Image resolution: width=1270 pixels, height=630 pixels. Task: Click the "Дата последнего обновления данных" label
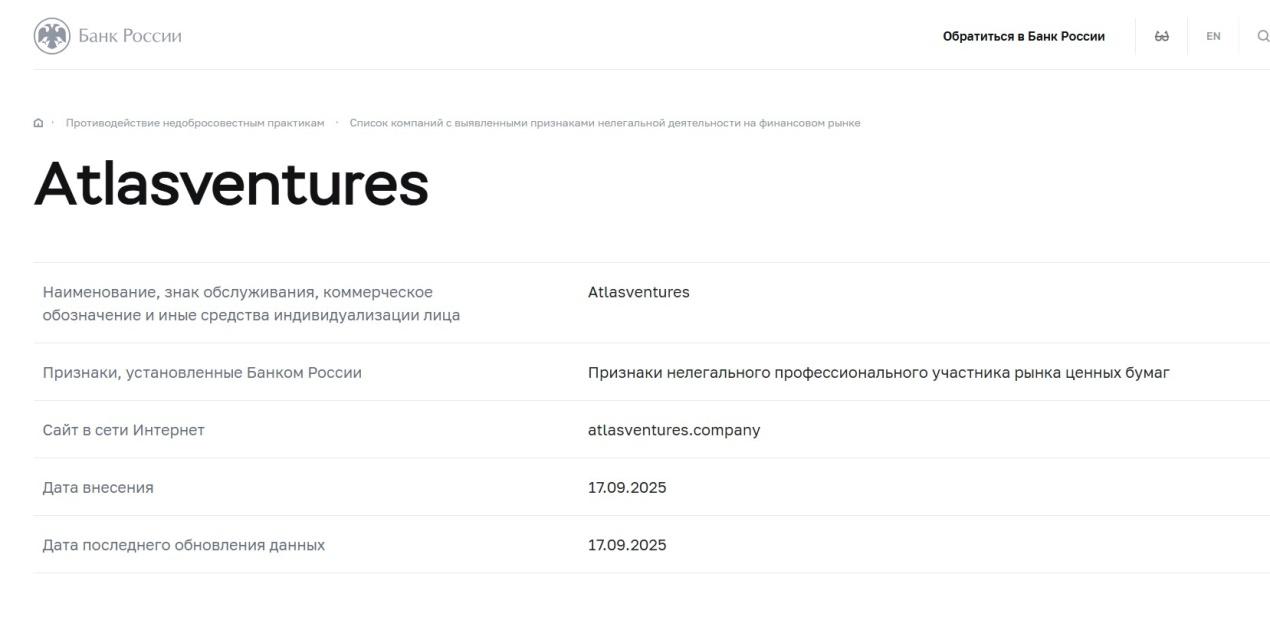tap(183, 545)
